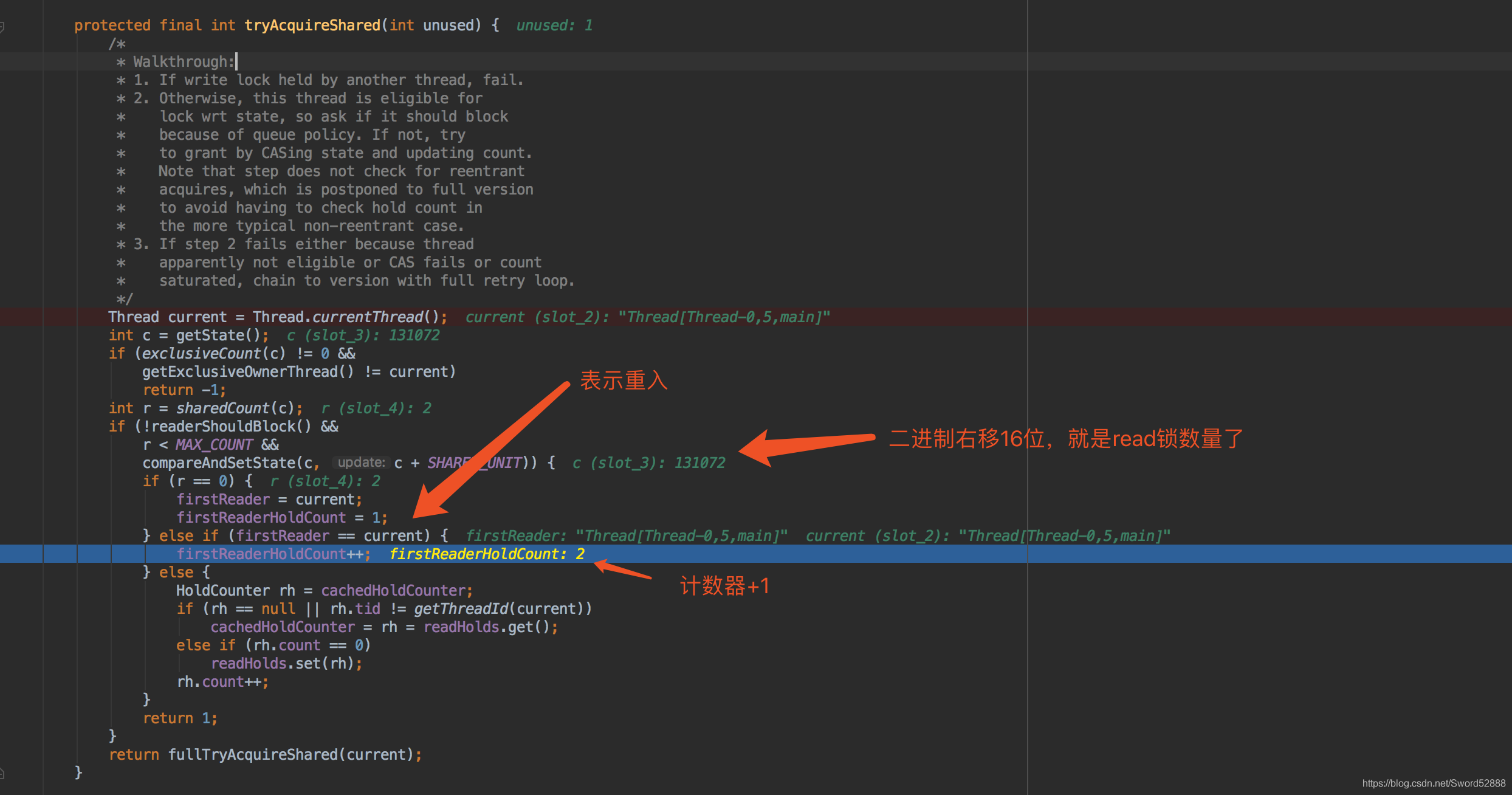Click the 'firstReader:' debug hint value
The width and height of the screenshot is (1512, 795).
click(627, 536)
